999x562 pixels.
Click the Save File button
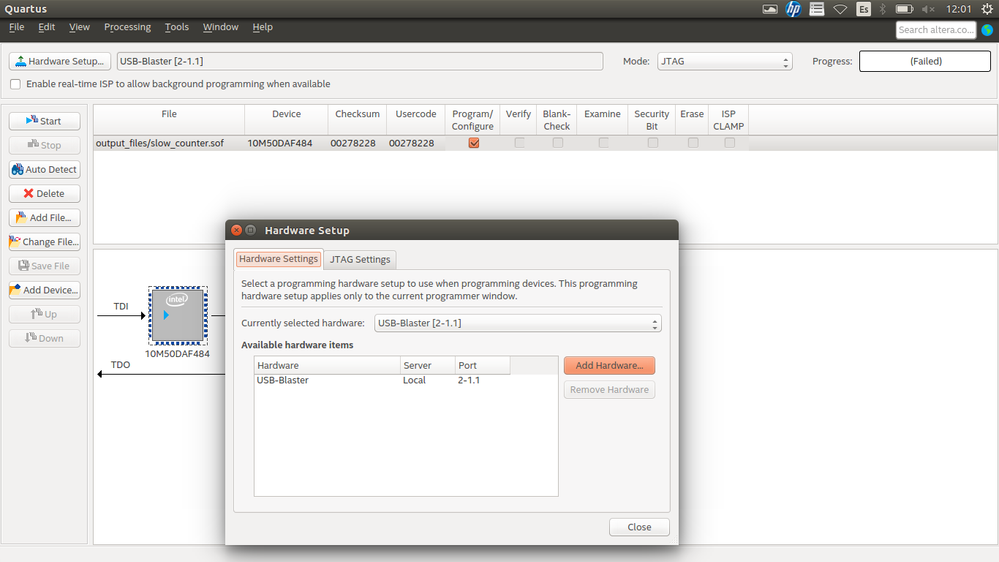[x=45, y=266]
